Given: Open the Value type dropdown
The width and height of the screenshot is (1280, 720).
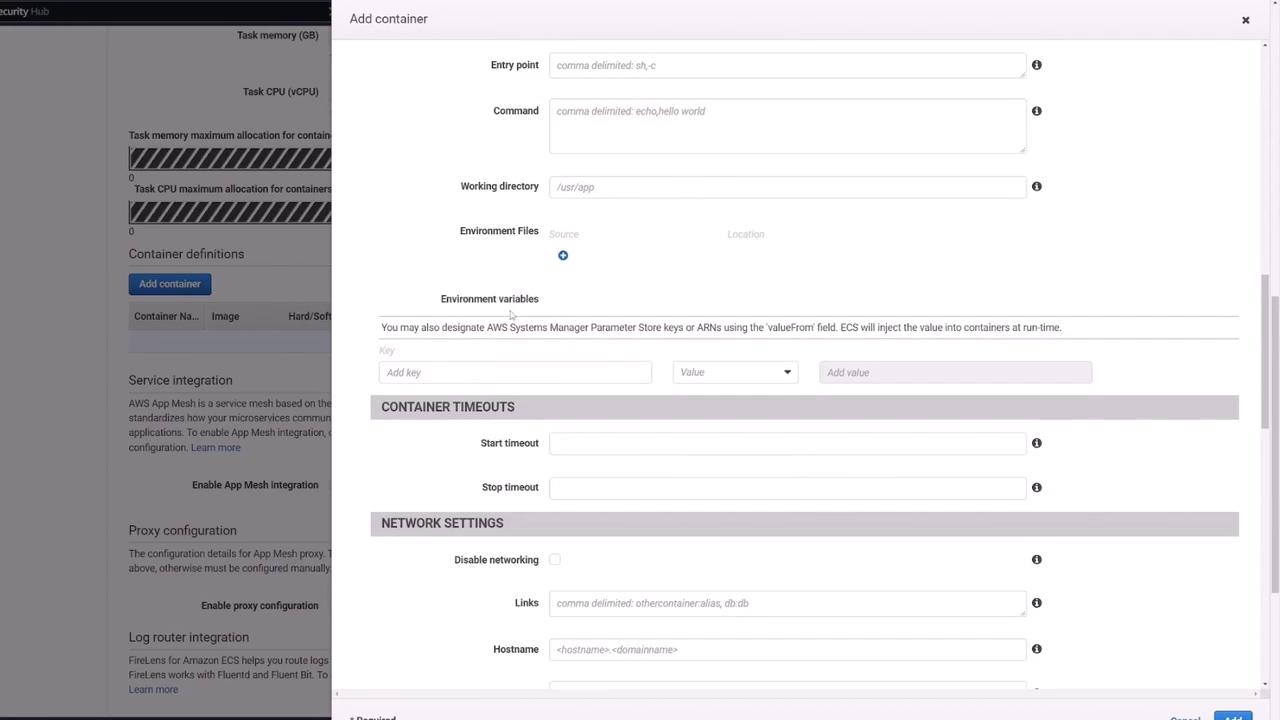Looking at the screenshot, I should (735, 372).
